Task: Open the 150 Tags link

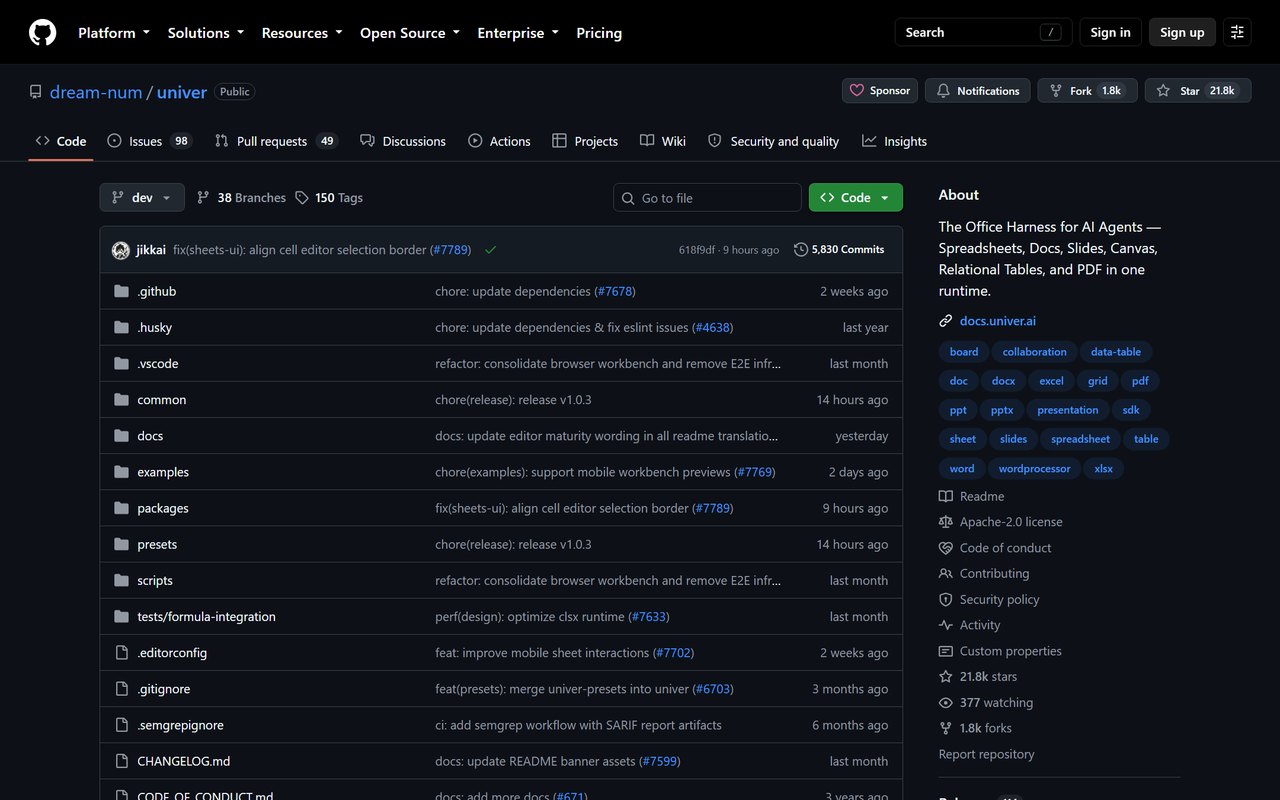Action: [x=329, y=198]
